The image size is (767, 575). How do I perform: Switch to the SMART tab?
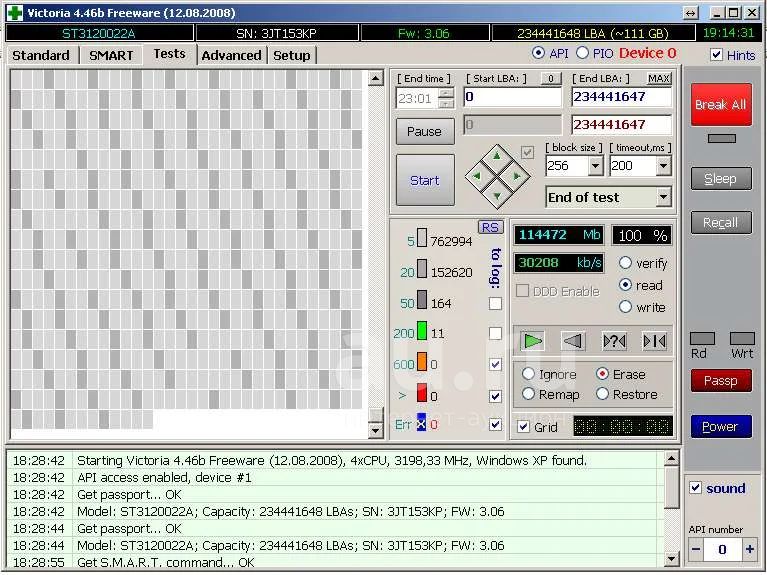[111, 55]
